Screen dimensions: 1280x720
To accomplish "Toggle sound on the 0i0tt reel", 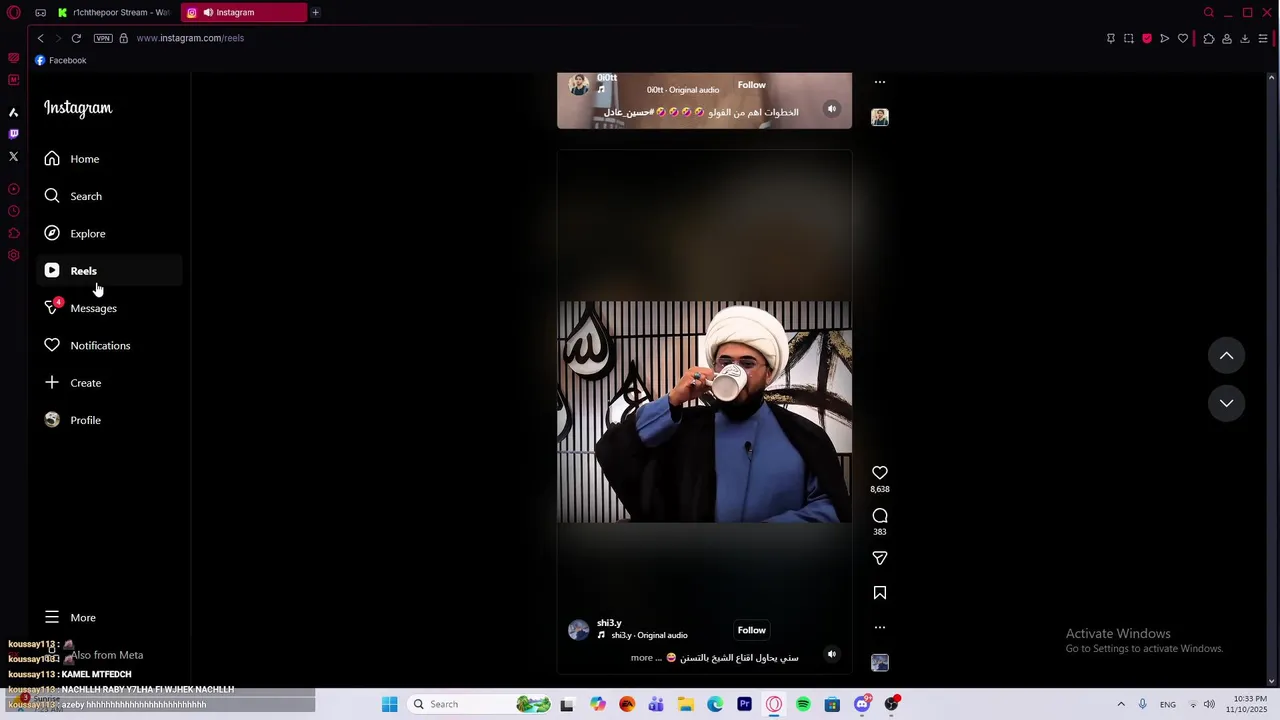I will [x=831, y=109].
